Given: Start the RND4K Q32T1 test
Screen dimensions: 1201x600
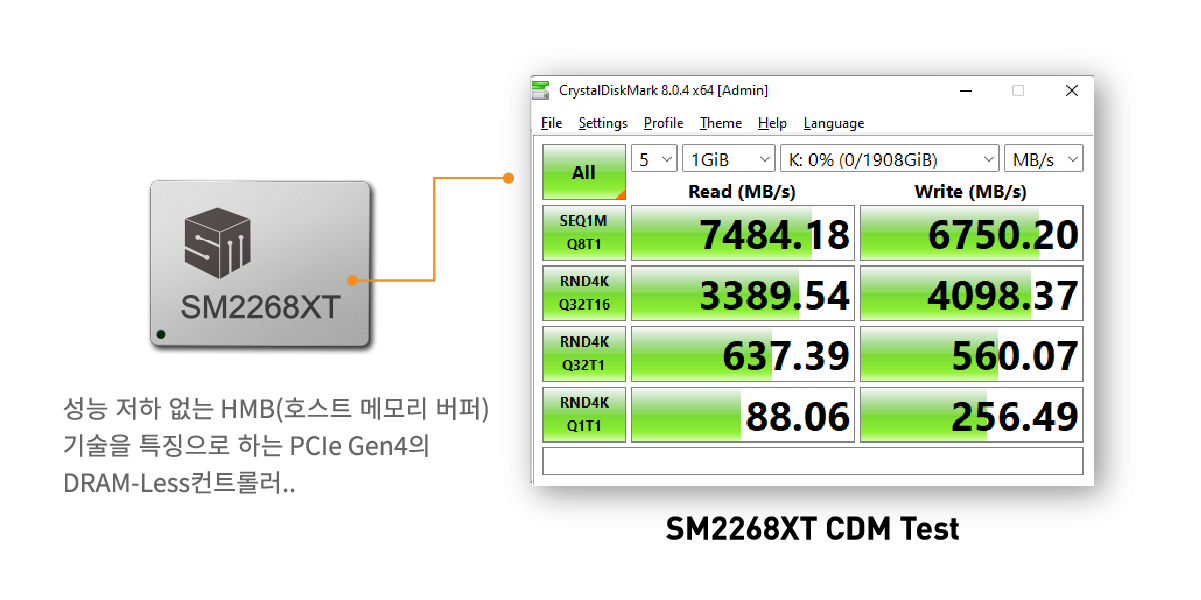Looking at the screenshot, I should 583,353.
